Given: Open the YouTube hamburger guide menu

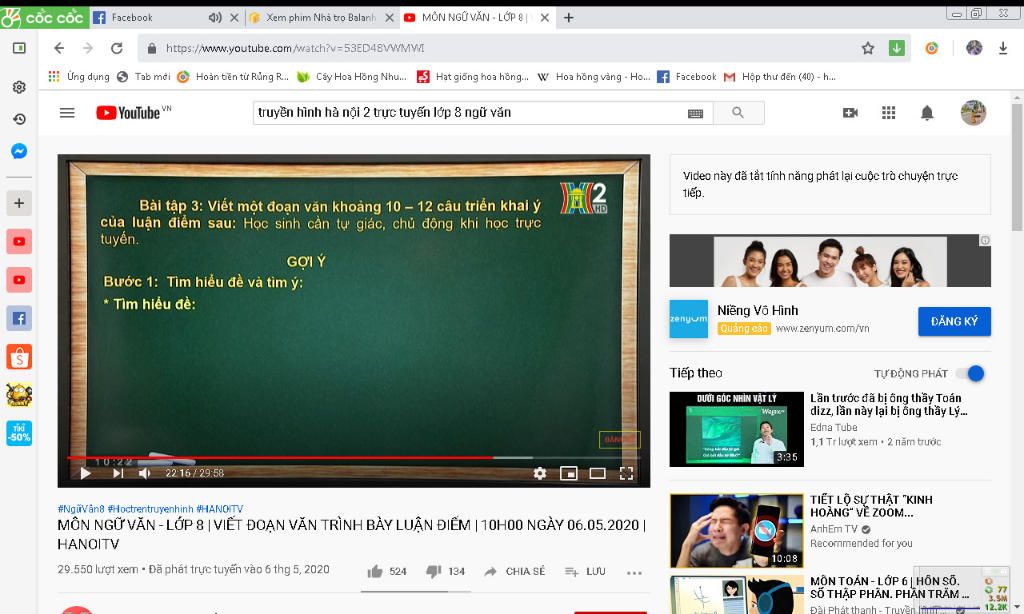Looking at the screenshot, I should (x=67, y=112).
